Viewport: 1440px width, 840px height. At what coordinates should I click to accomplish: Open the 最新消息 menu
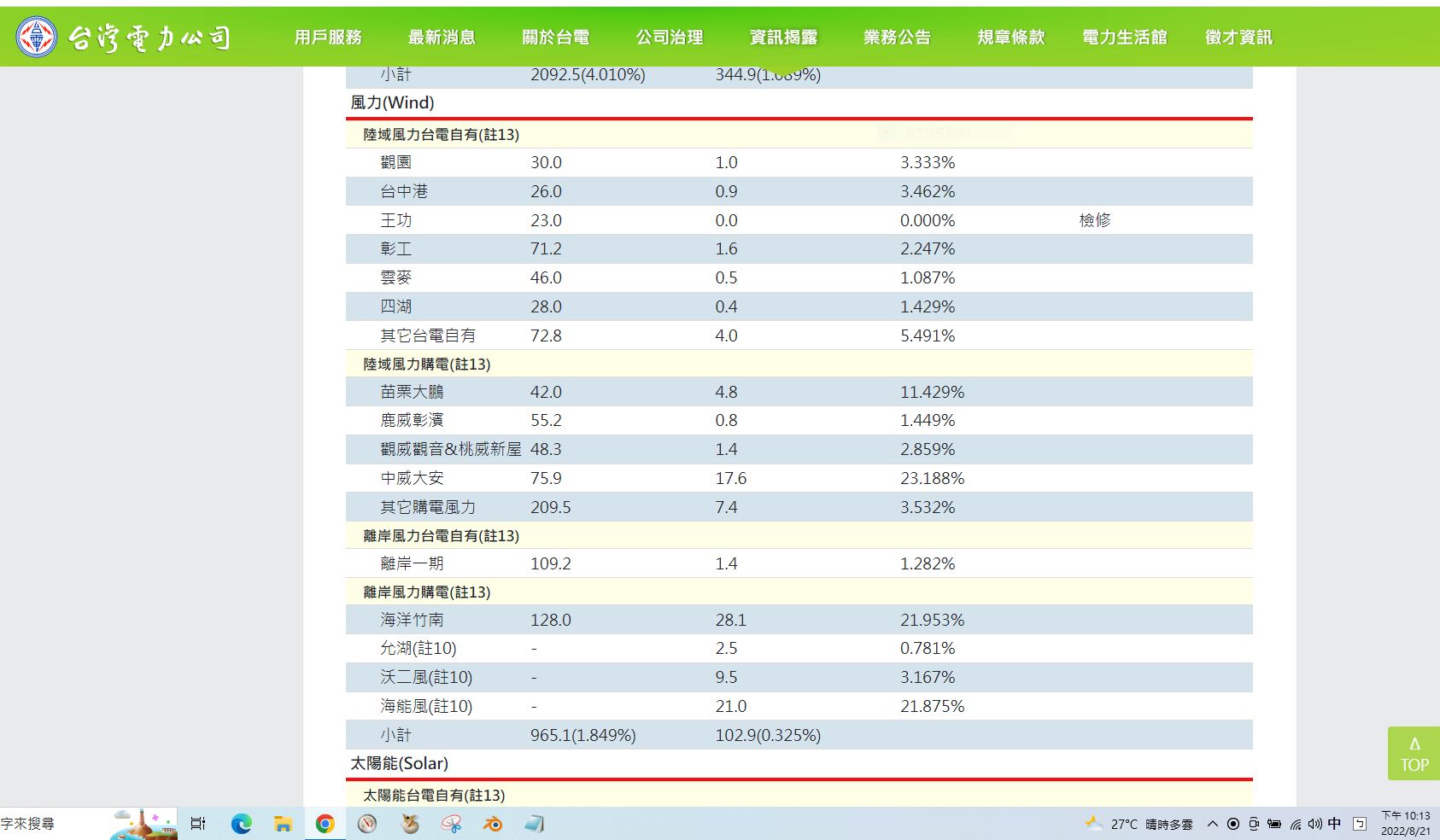(x=442, y=37)
